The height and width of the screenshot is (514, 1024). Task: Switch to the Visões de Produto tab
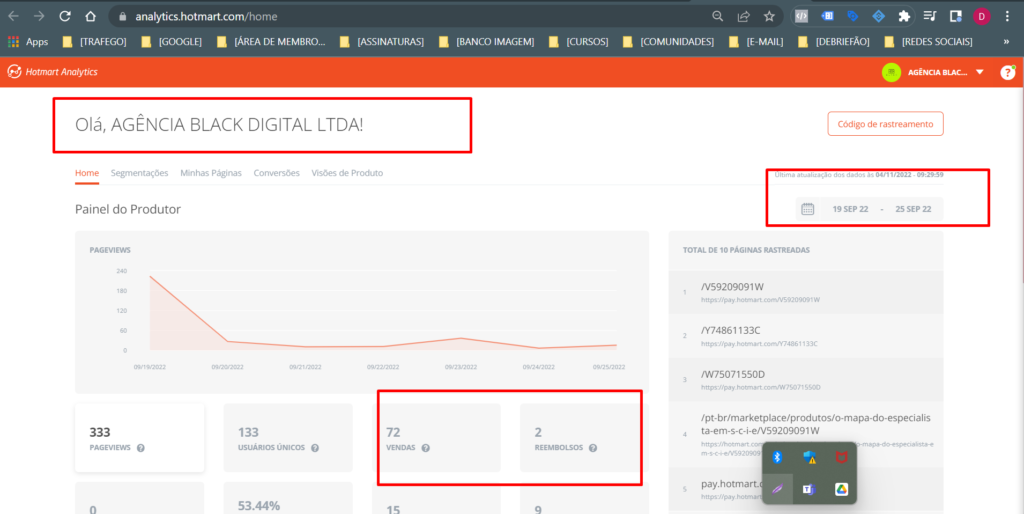coord(347,173)
